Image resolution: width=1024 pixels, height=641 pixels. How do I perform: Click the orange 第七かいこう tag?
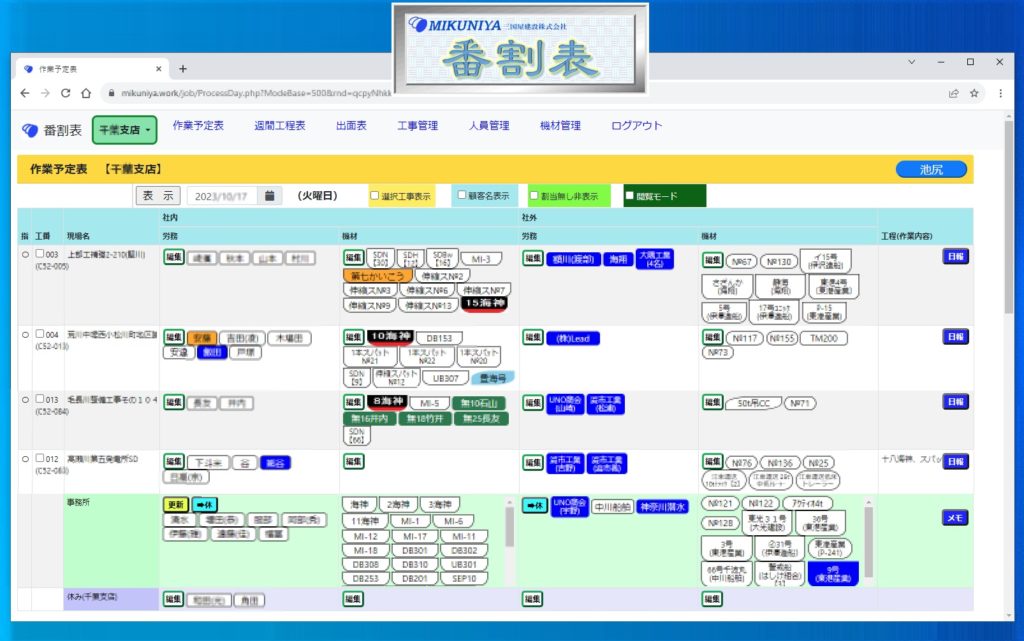pyautogui.click(x=376, y=275)
